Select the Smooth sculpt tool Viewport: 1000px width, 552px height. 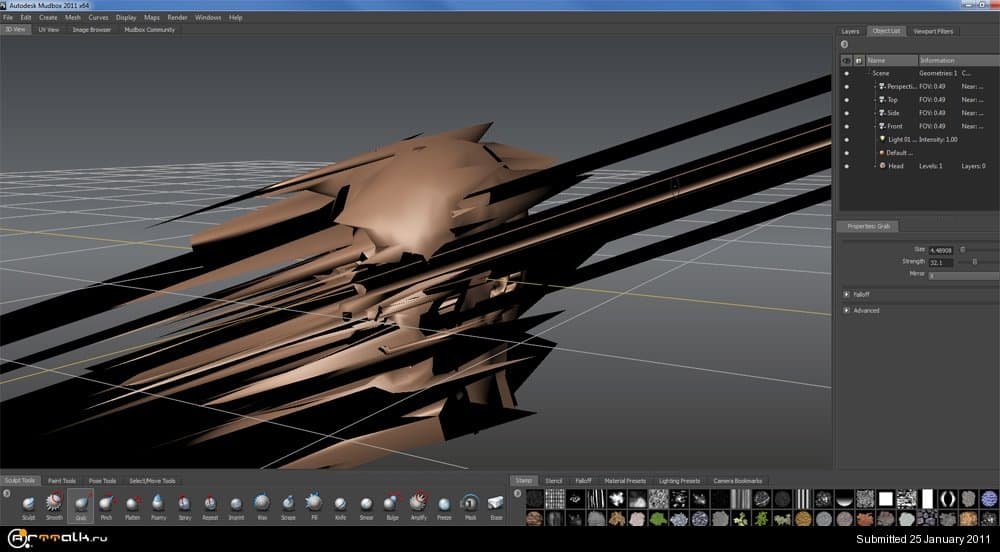coord(54,503)
